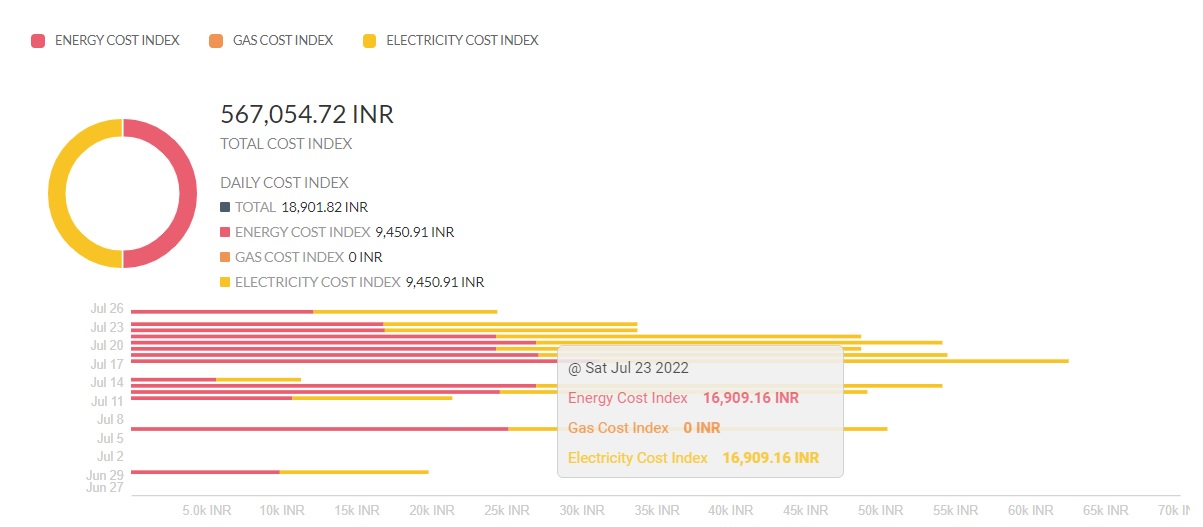Click the yellow square beside daily ELECTRICITY COST INDEX
The image size is (1203, 527).
pyautogui.click(x=225, y=282)
